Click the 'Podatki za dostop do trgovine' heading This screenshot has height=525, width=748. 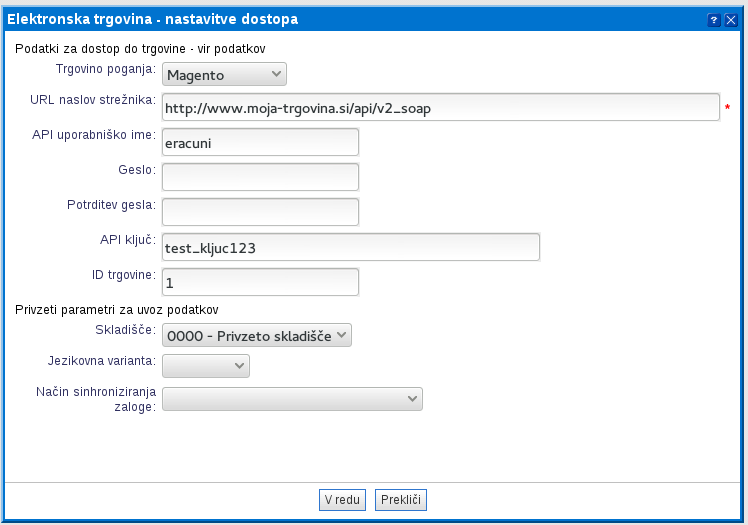[139, 48]
